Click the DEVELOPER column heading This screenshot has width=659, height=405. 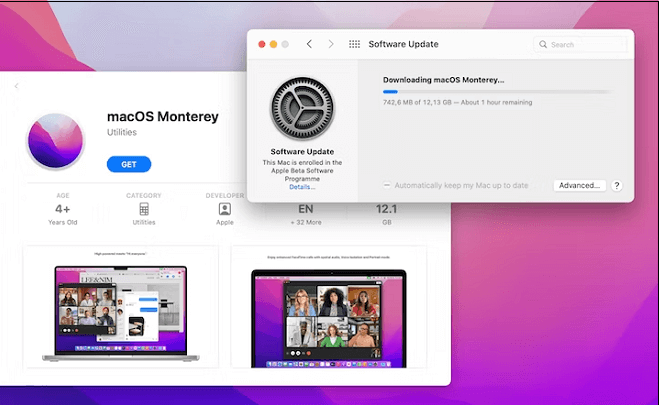click(224, 195)
